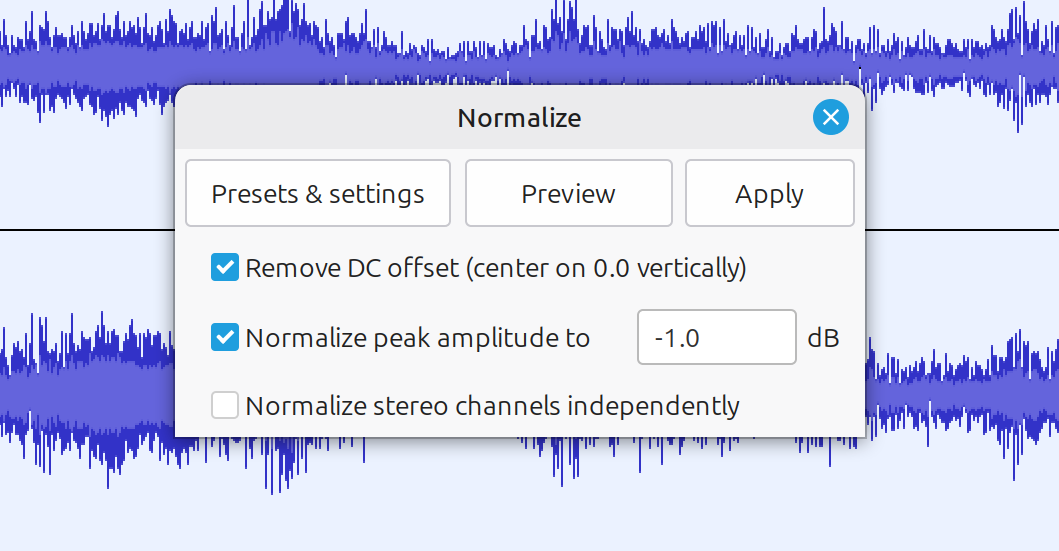
Task: Apply the Normalize effect
Action: click(769, 193)
